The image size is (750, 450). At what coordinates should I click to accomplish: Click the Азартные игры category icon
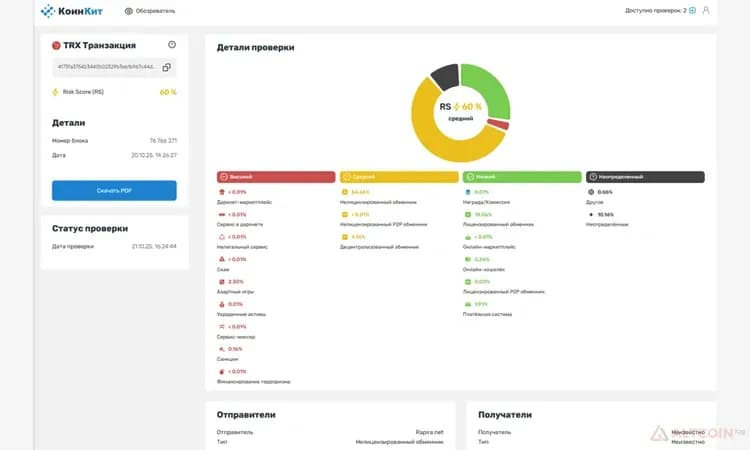coord(221,282)
